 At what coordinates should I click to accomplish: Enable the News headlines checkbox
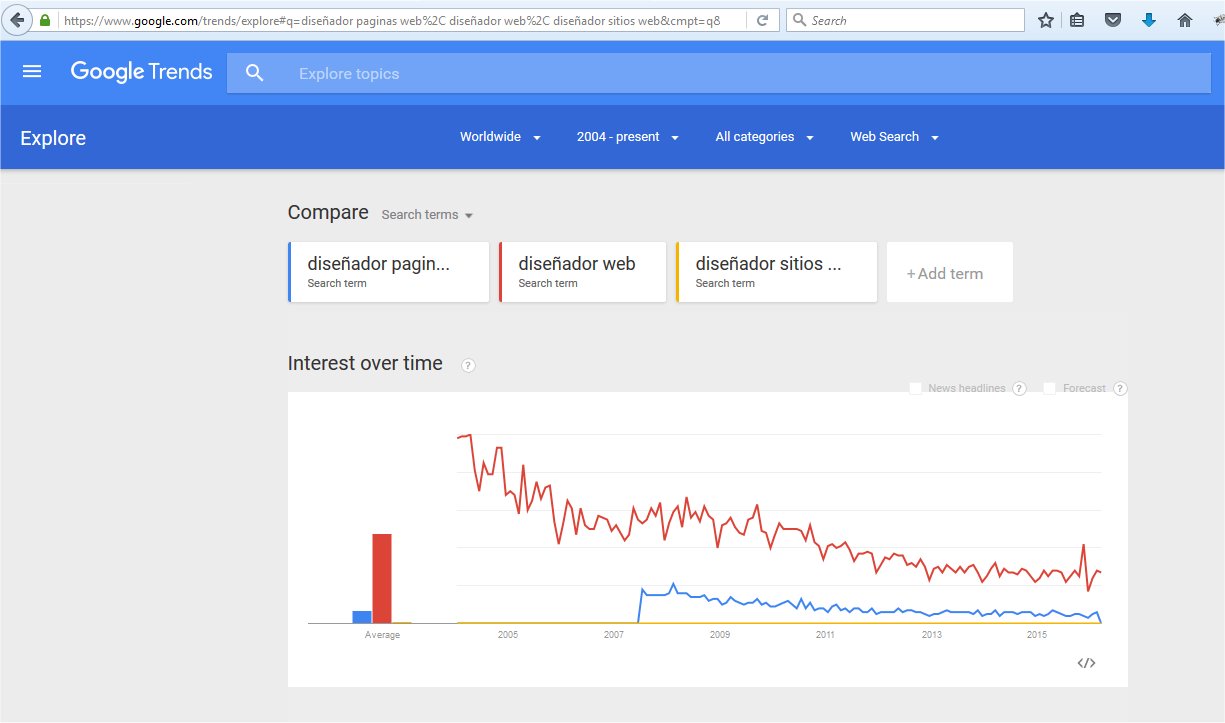[x=915, y=388]
